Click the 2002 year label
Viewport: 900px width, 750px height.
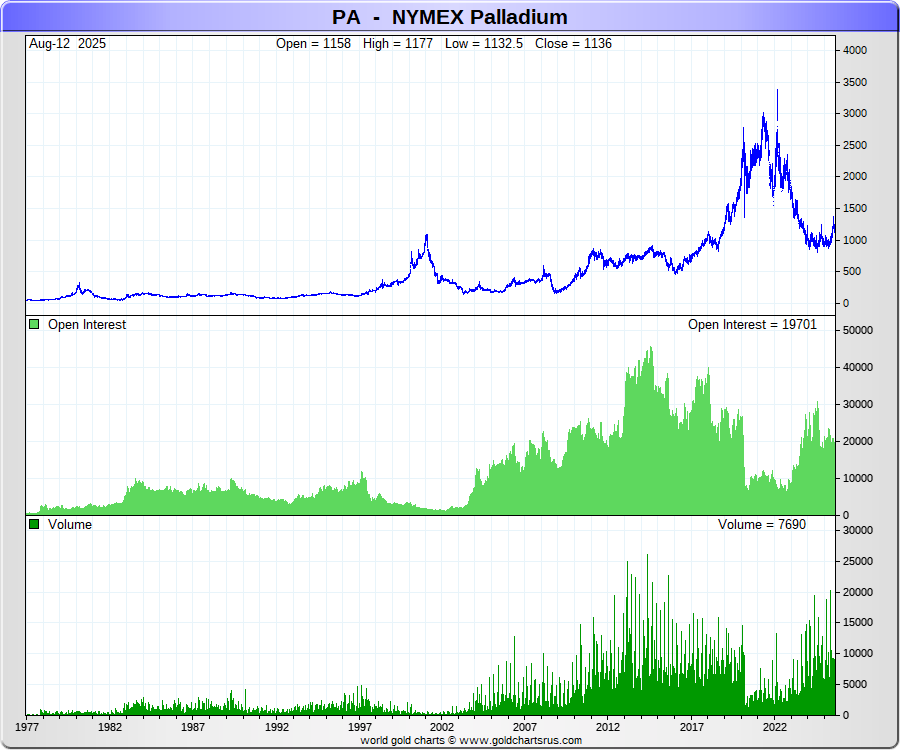pyautogui.click(x=441, y=727)
